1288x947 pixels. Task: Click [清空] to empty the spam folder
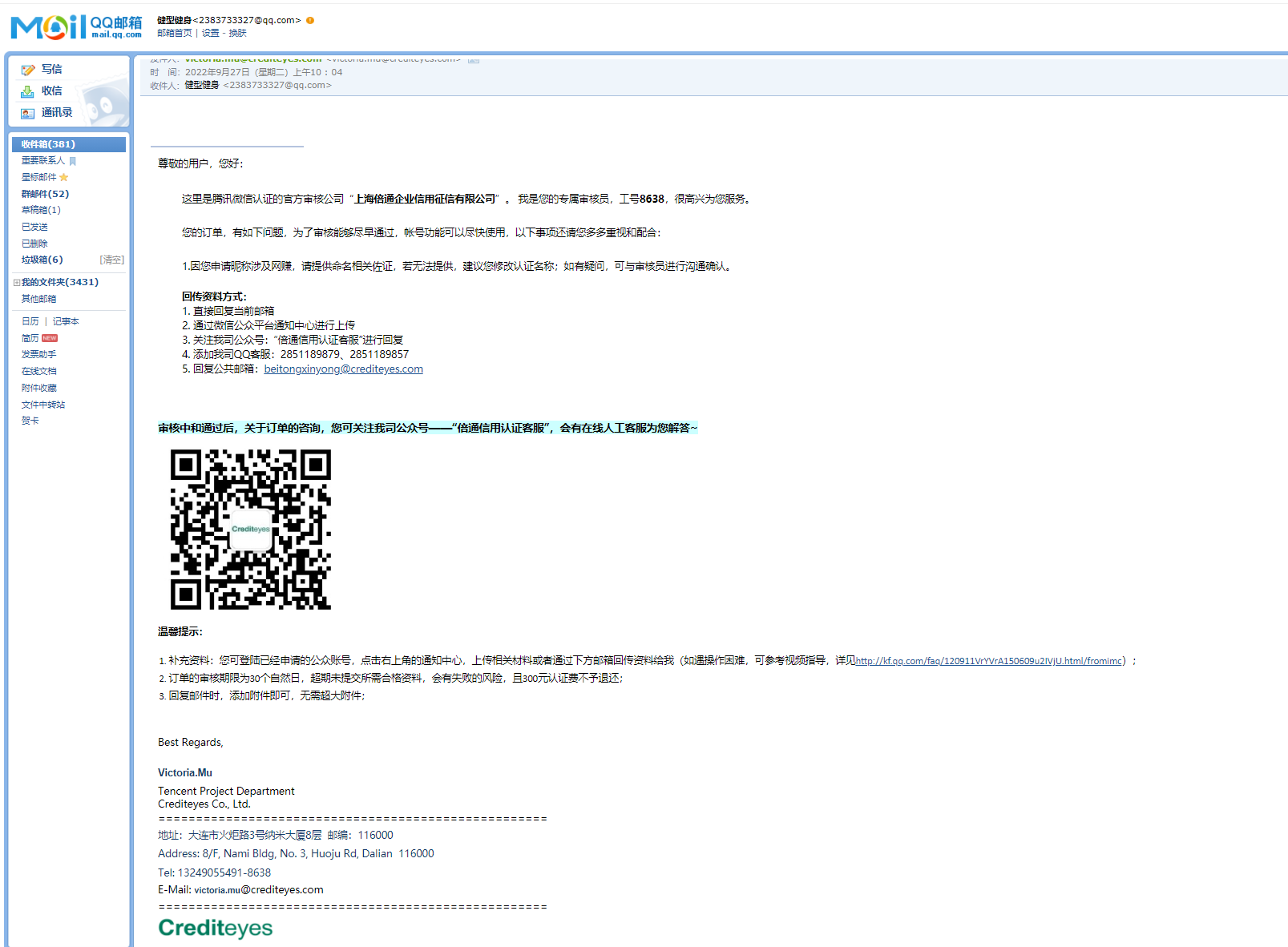pos(112,260)
